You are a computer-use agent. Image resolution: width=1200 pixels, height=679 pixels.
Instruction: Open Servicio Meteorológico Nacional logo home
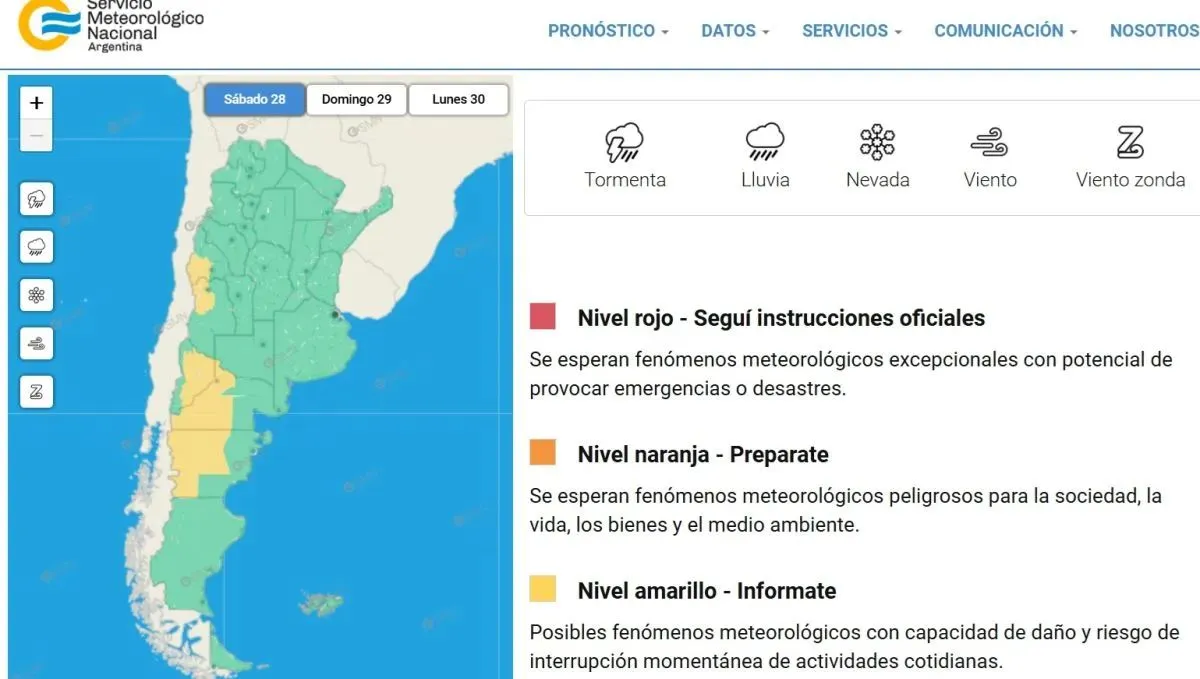click(x=110, y=27)
